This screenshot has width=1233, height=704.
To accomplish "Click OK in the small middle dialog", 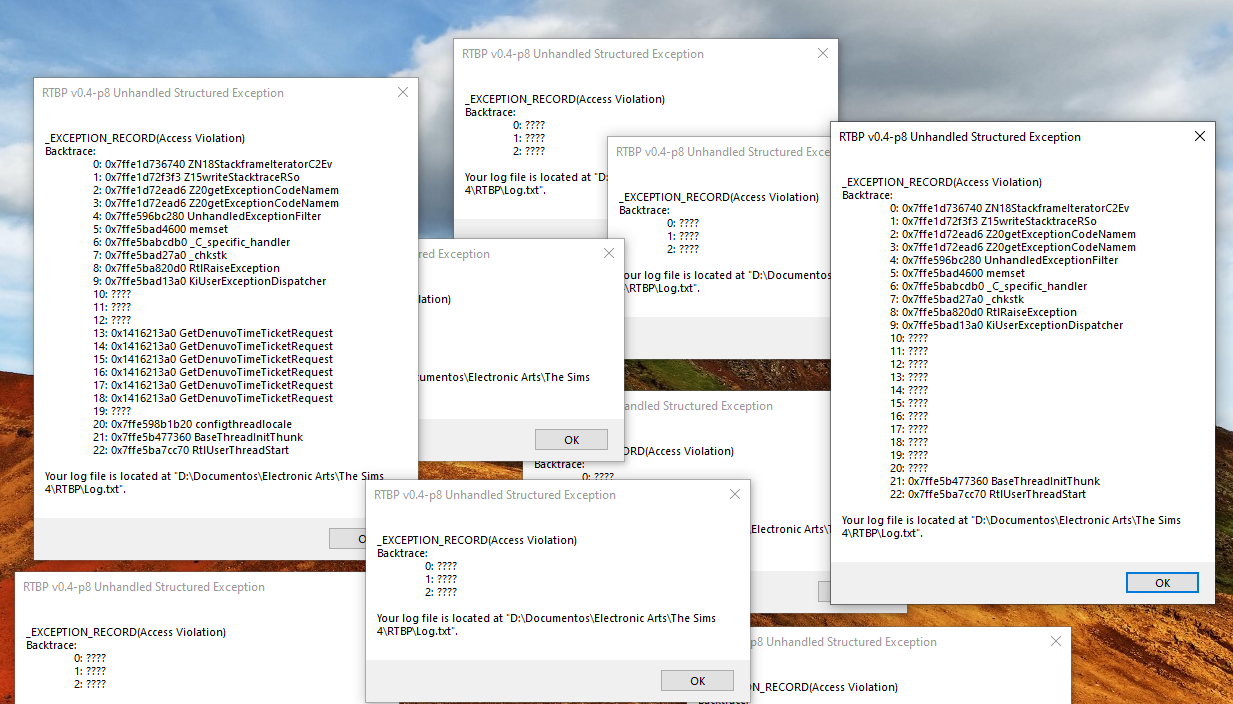I will click(x=571, y=440).
